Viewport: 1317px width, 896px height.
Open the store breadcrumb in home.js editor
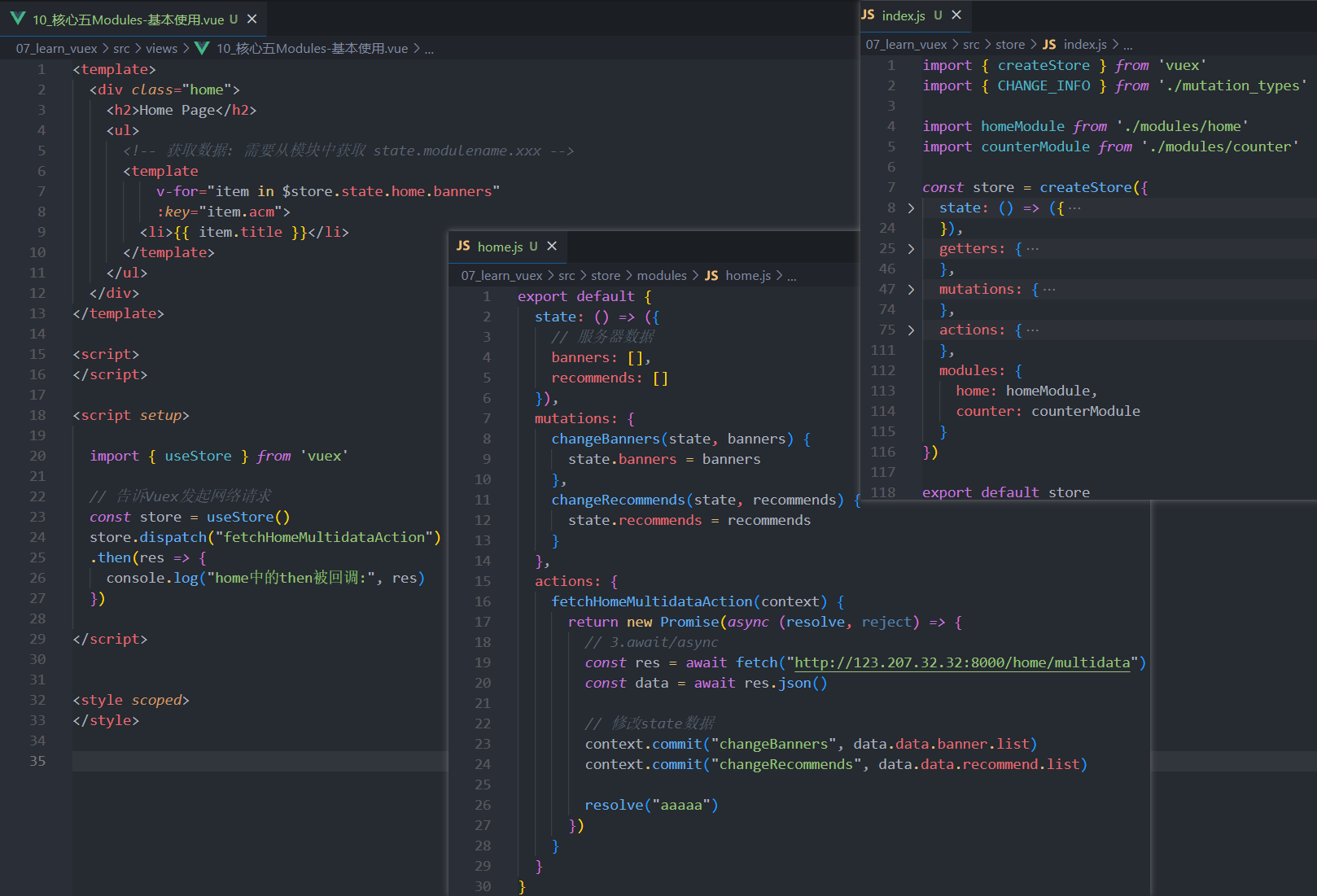606,276
